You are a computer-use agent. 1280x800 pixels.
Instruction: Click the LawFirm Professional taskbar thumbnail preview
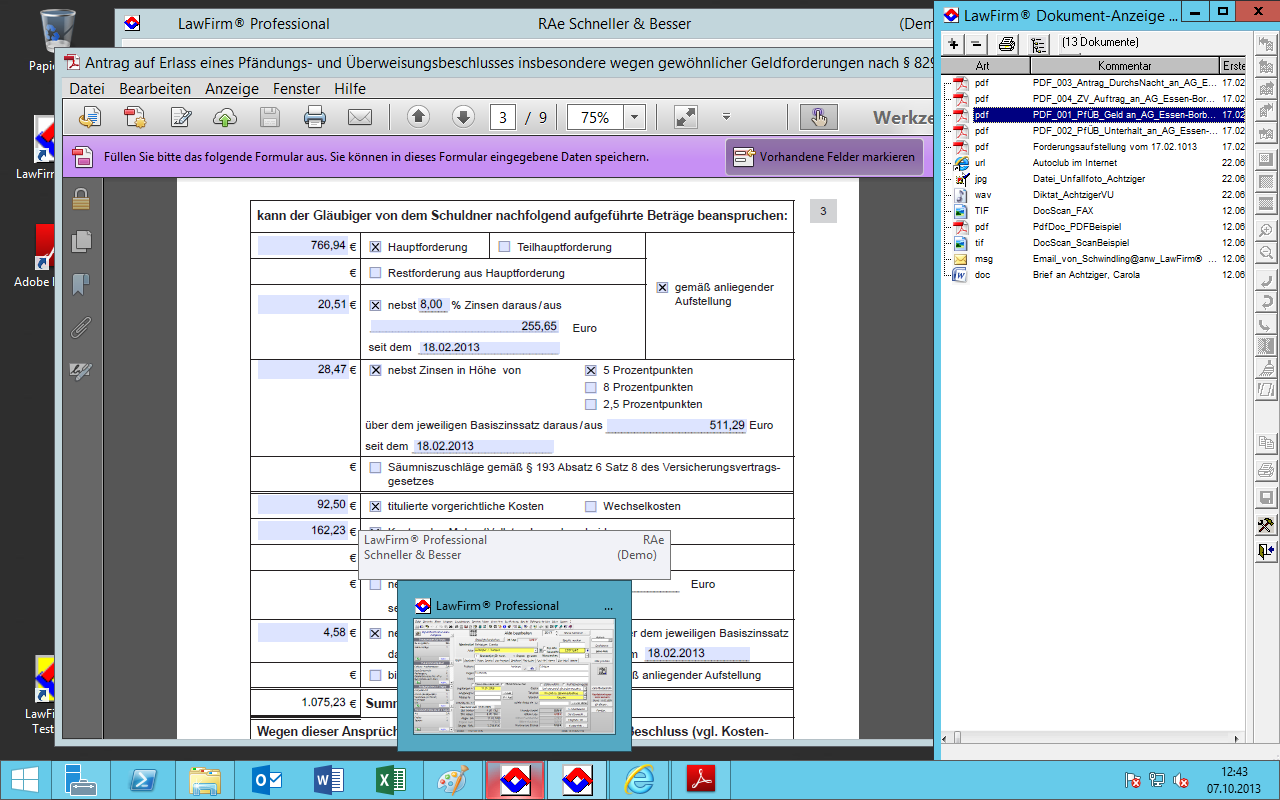tap(515, 665)
